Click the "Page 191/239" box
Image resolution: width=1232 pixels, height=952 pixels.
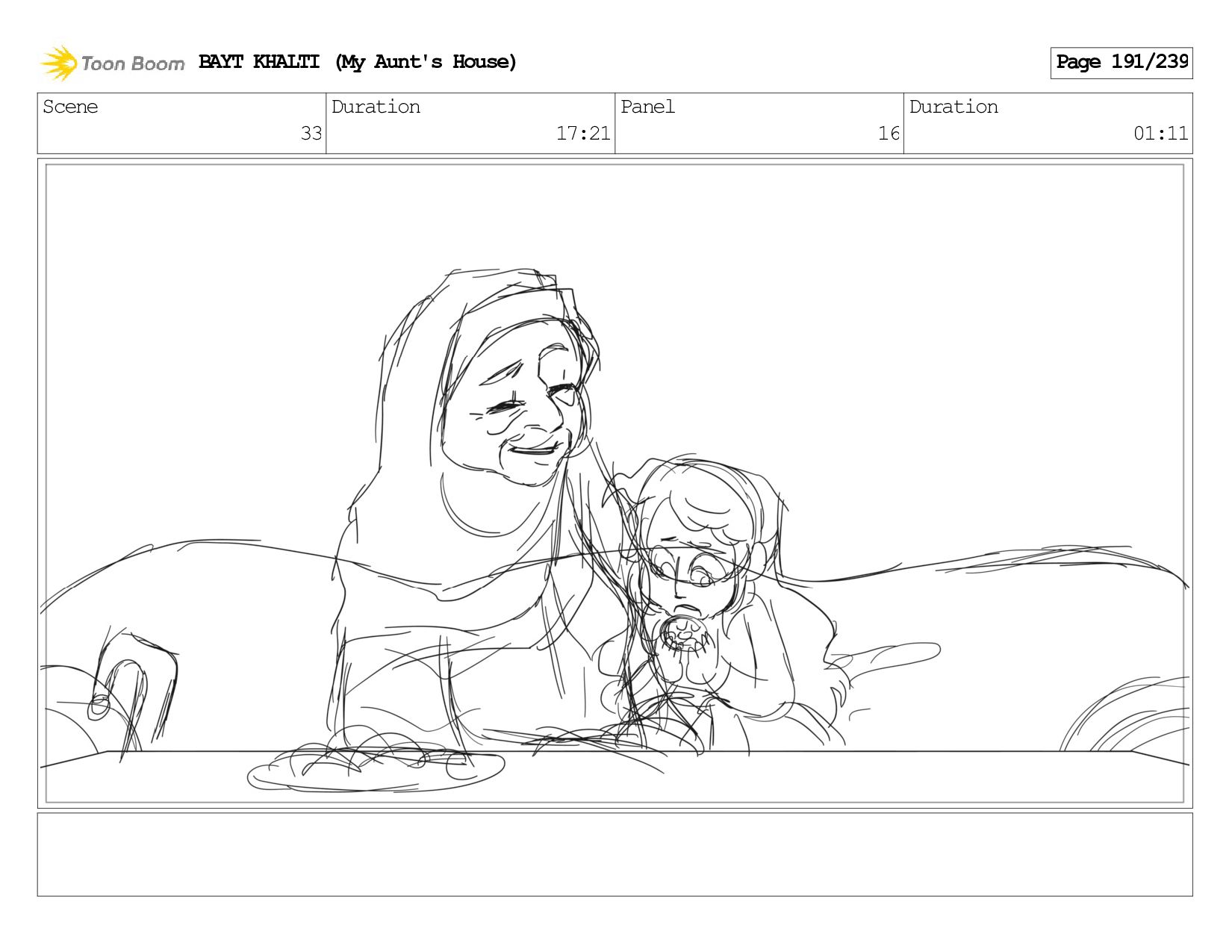pos(1121,63)
